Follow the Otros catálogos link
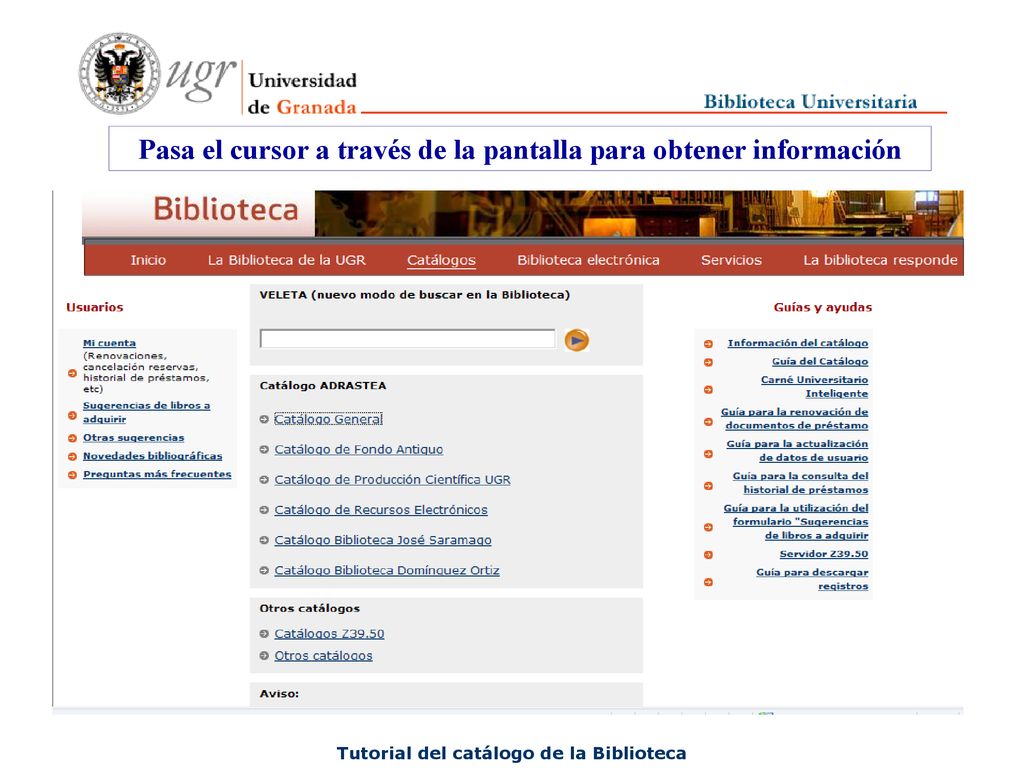 323,656
